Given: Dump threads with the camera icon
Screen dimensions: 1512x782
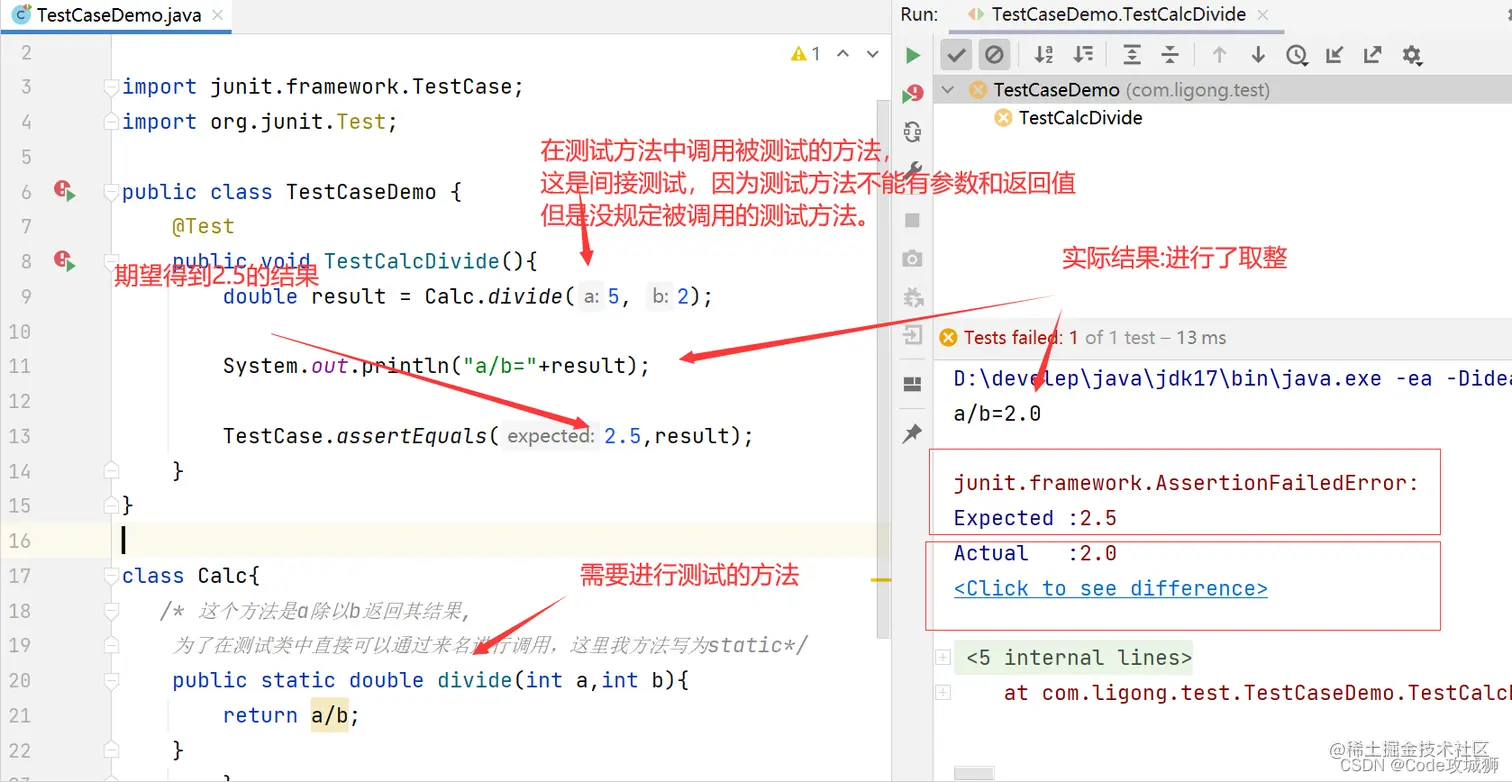Looking at the screenshot, I should click(912, 259).
